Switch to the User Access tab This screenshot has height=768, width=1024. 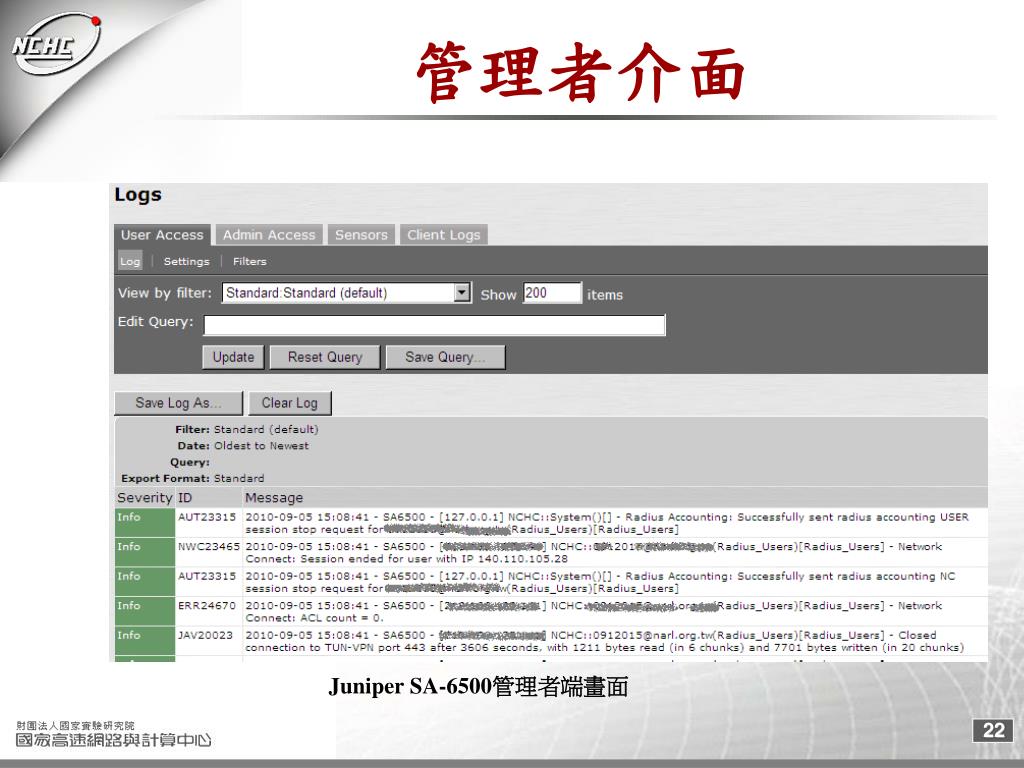point(162,235)
